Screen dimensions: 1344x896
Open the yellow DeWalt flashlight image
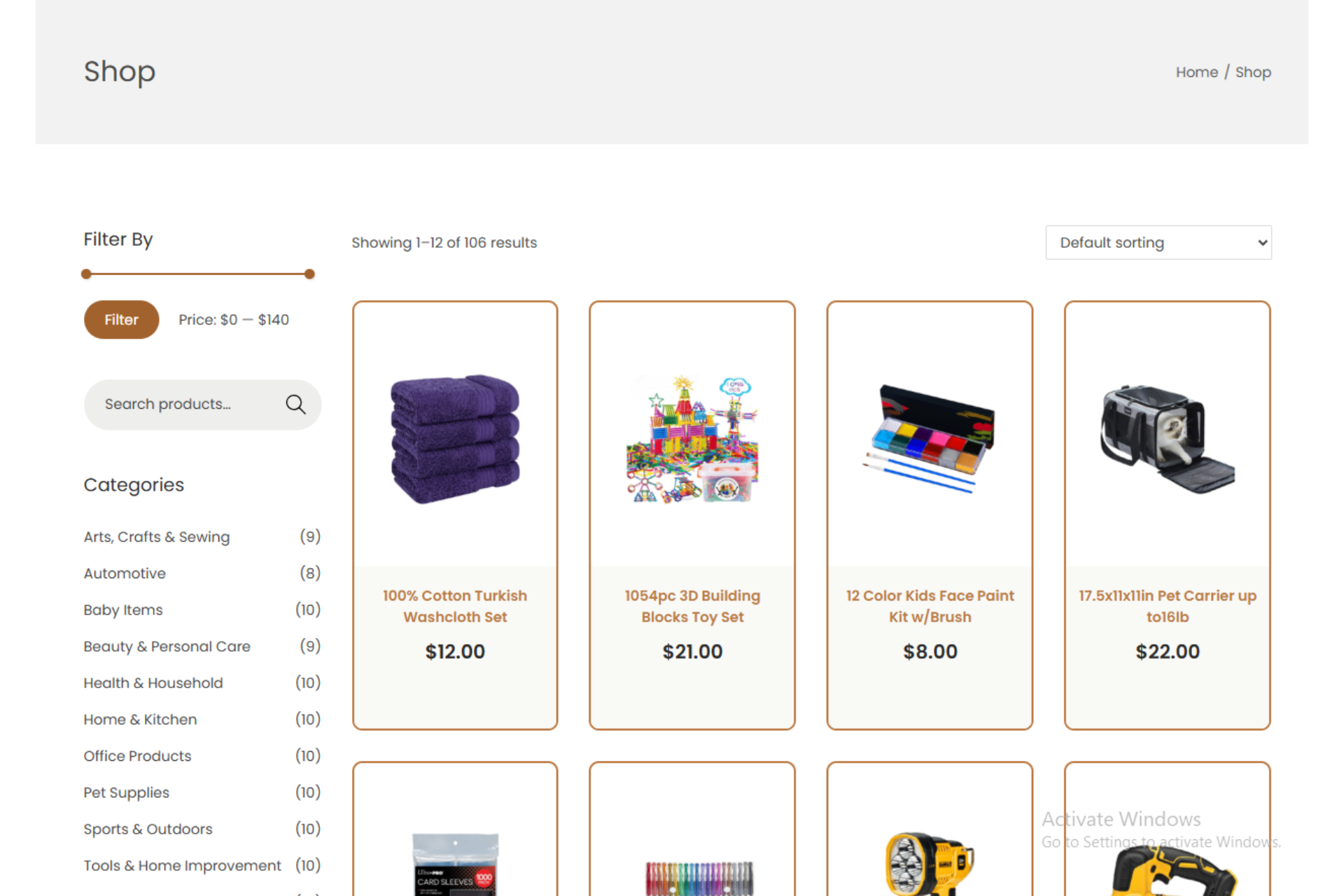(930, 864)
